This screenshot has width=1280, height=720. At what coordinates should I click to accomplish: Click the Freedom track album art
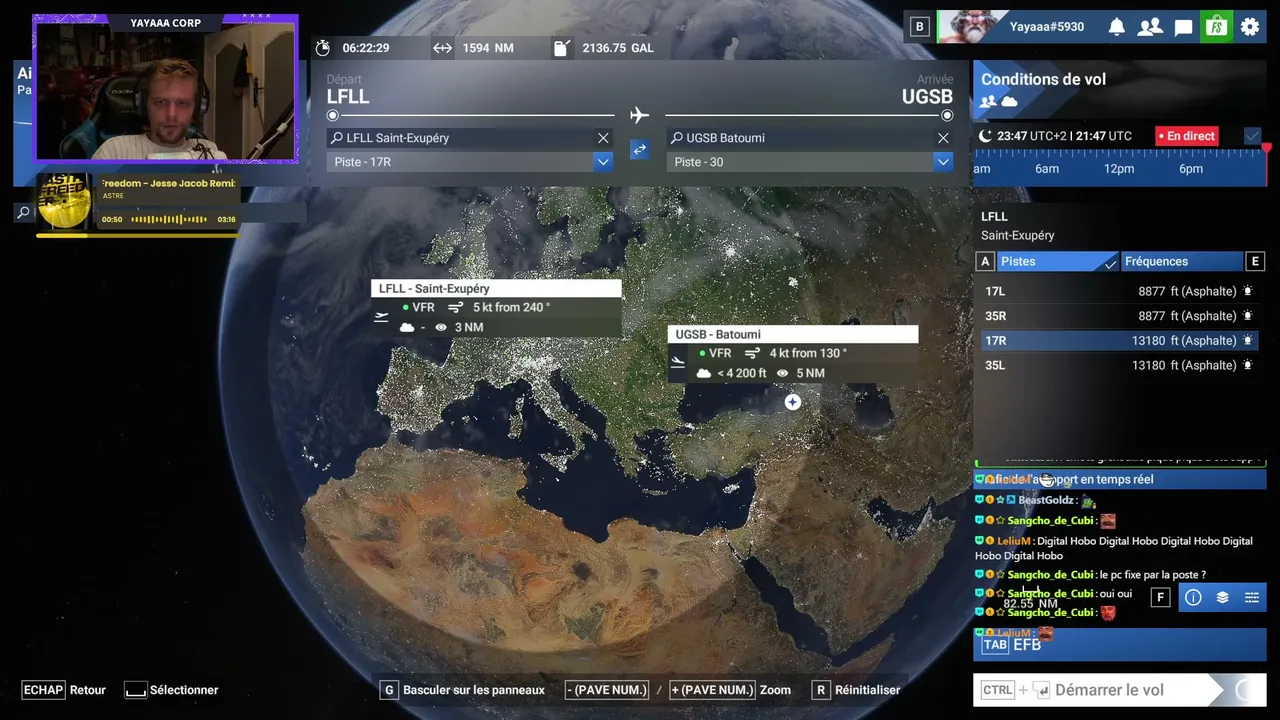[64, 202]
